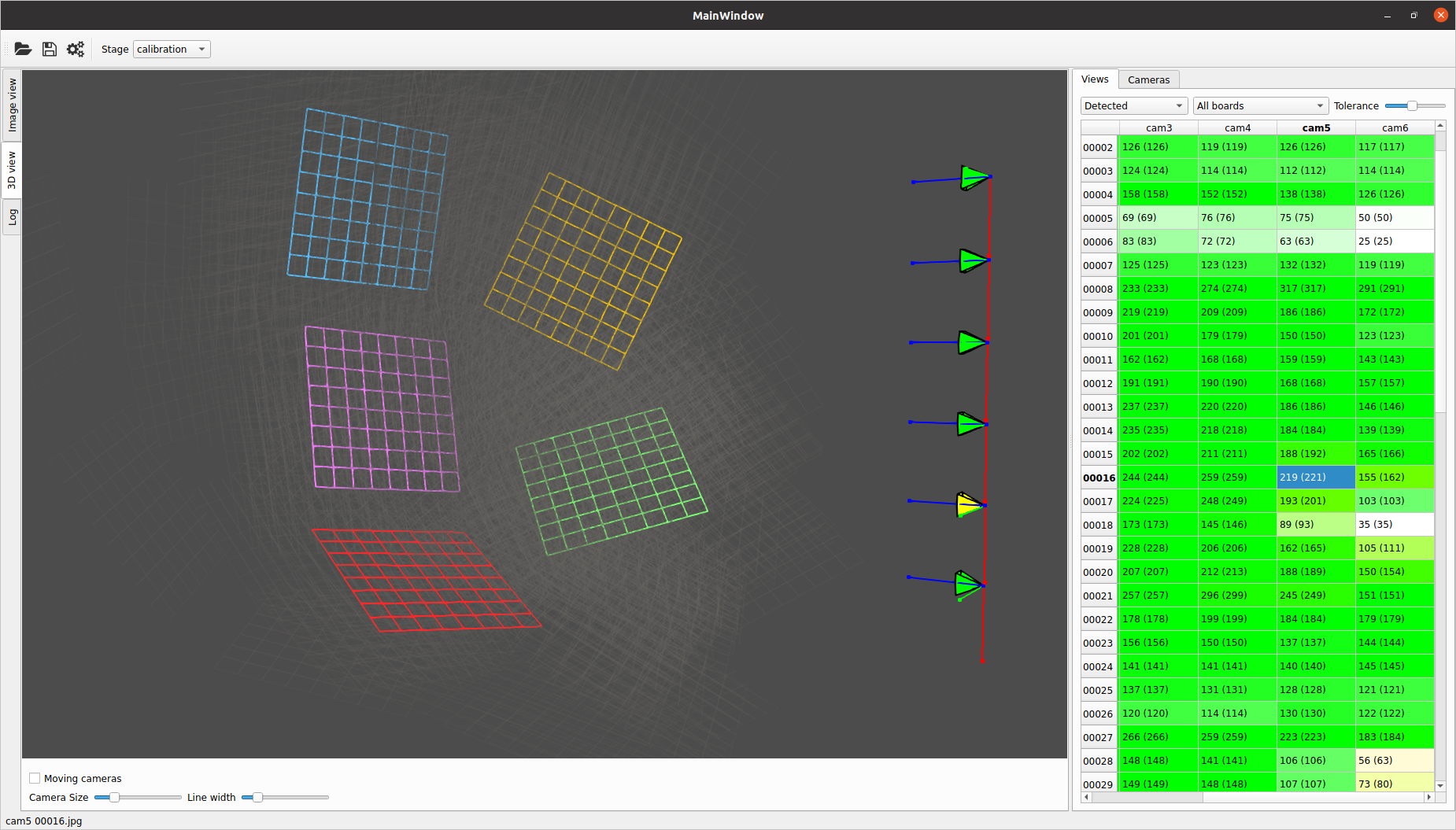Select the bottom green camera frustum
This screenshot has width=1456, height=830.
click(x=969, y=585)
